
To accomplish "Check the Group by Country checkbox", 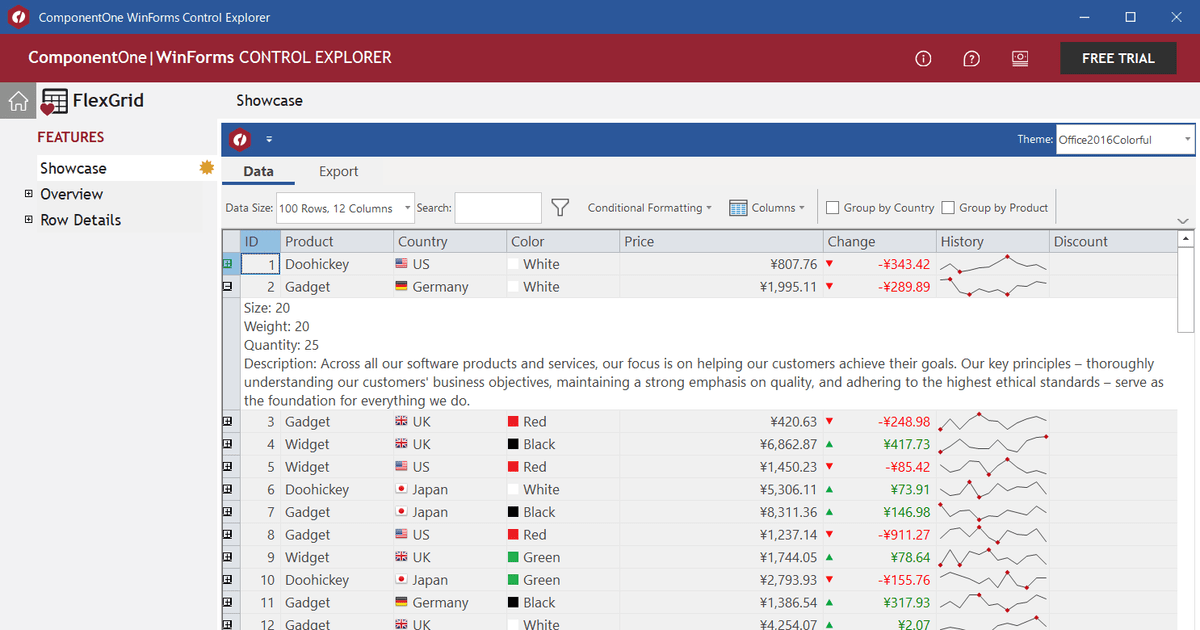I will tap(832, 208).
